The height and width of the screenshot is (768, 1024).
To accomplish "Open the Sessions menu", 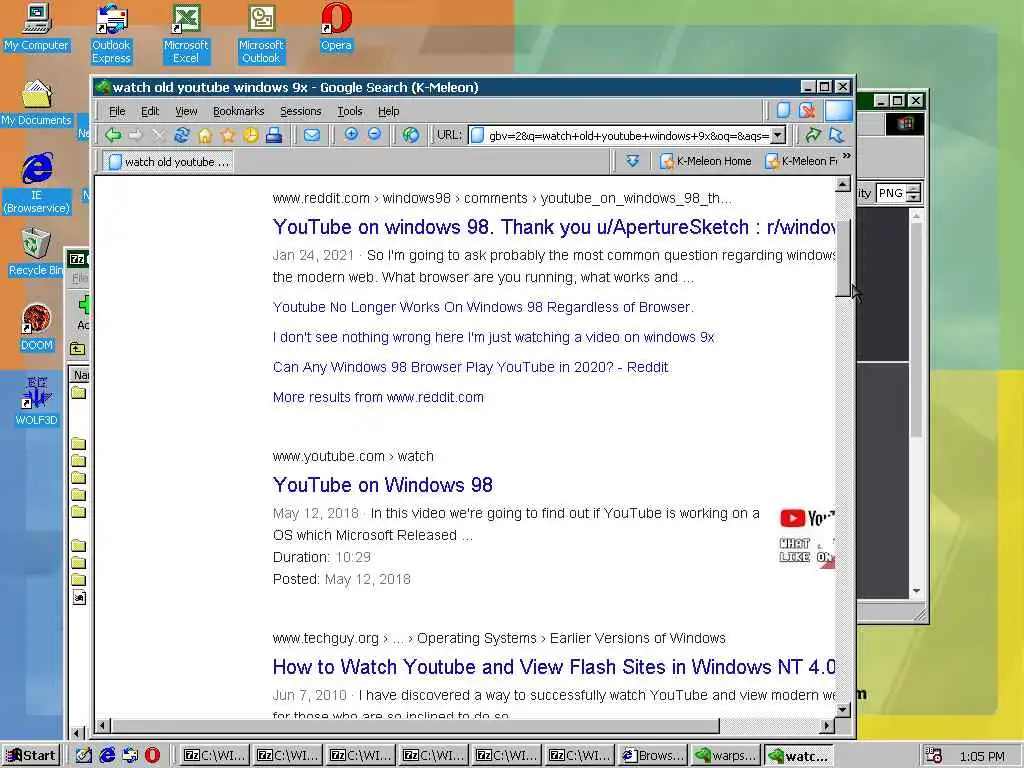I will (300, 111).
